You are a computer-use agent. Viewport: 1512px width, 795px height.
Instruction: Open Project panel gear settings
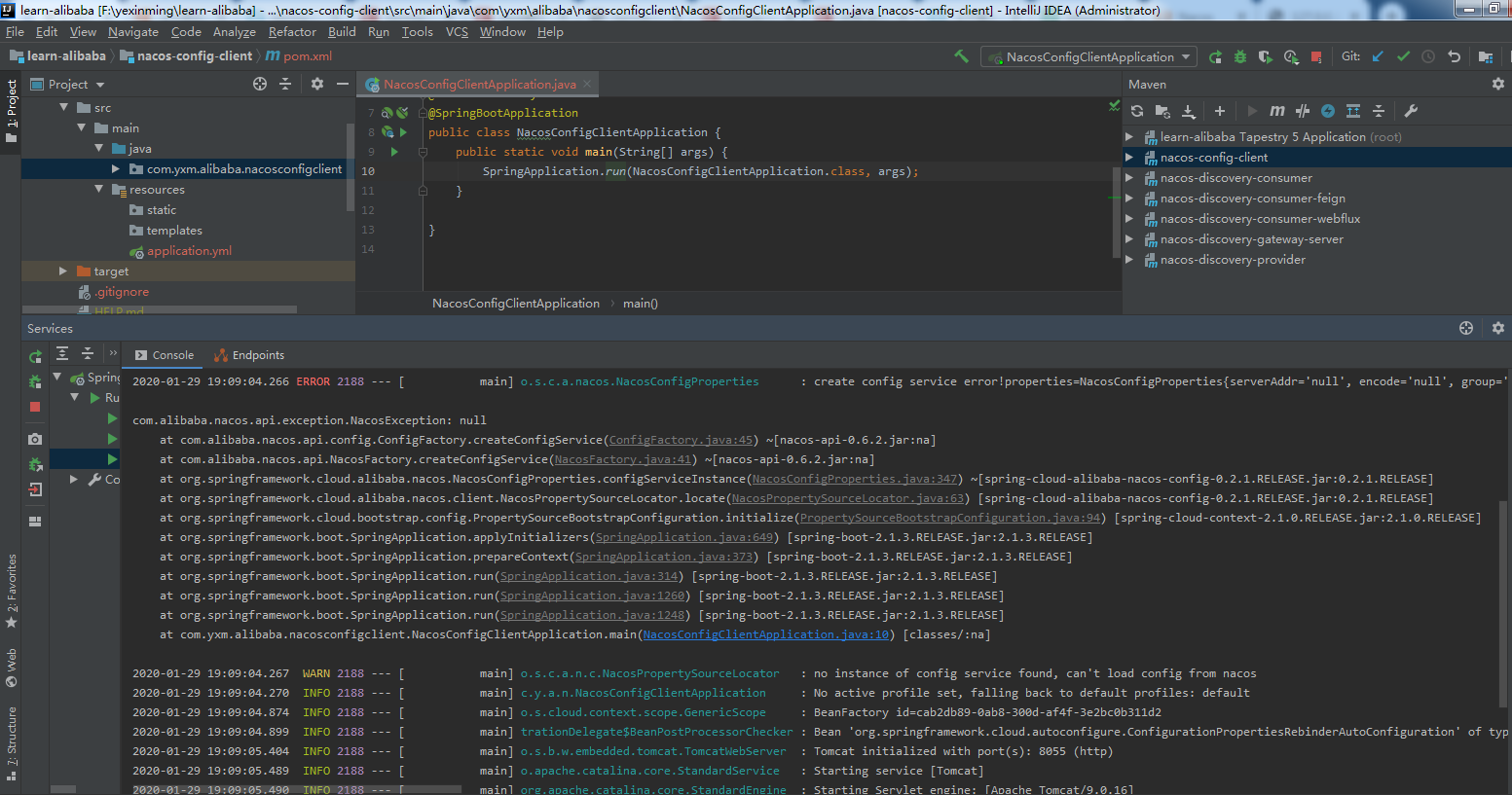pyautogui.click(x=317, y=84)
